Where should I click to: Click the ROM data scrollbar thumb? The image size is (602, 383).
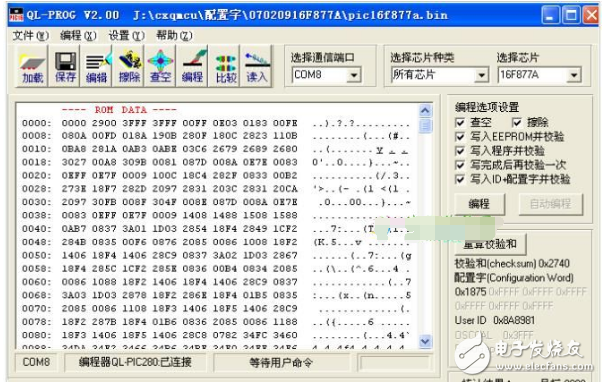(425, 126)
